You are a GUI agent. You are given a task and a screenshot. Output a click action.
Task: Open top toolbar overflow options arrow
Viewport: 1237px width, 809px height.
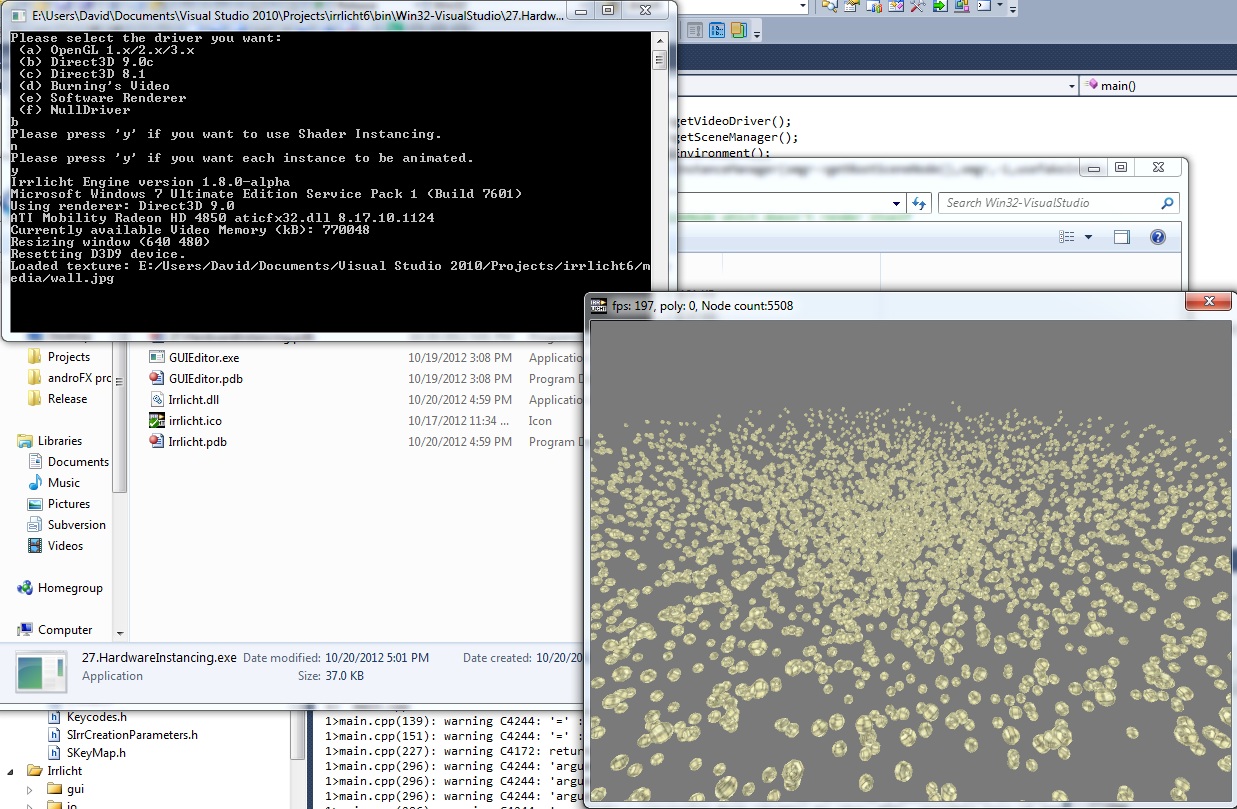[x=1013, y=9]
